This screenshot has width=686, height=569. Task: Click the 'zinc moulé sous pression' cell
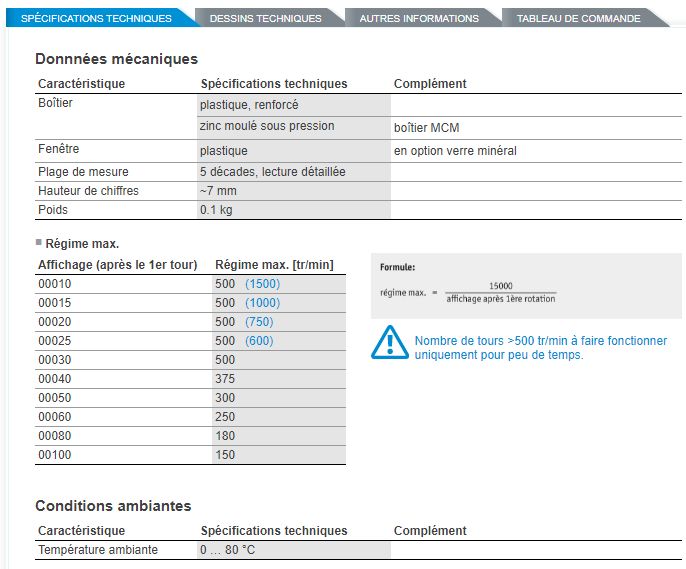[267, 127]
